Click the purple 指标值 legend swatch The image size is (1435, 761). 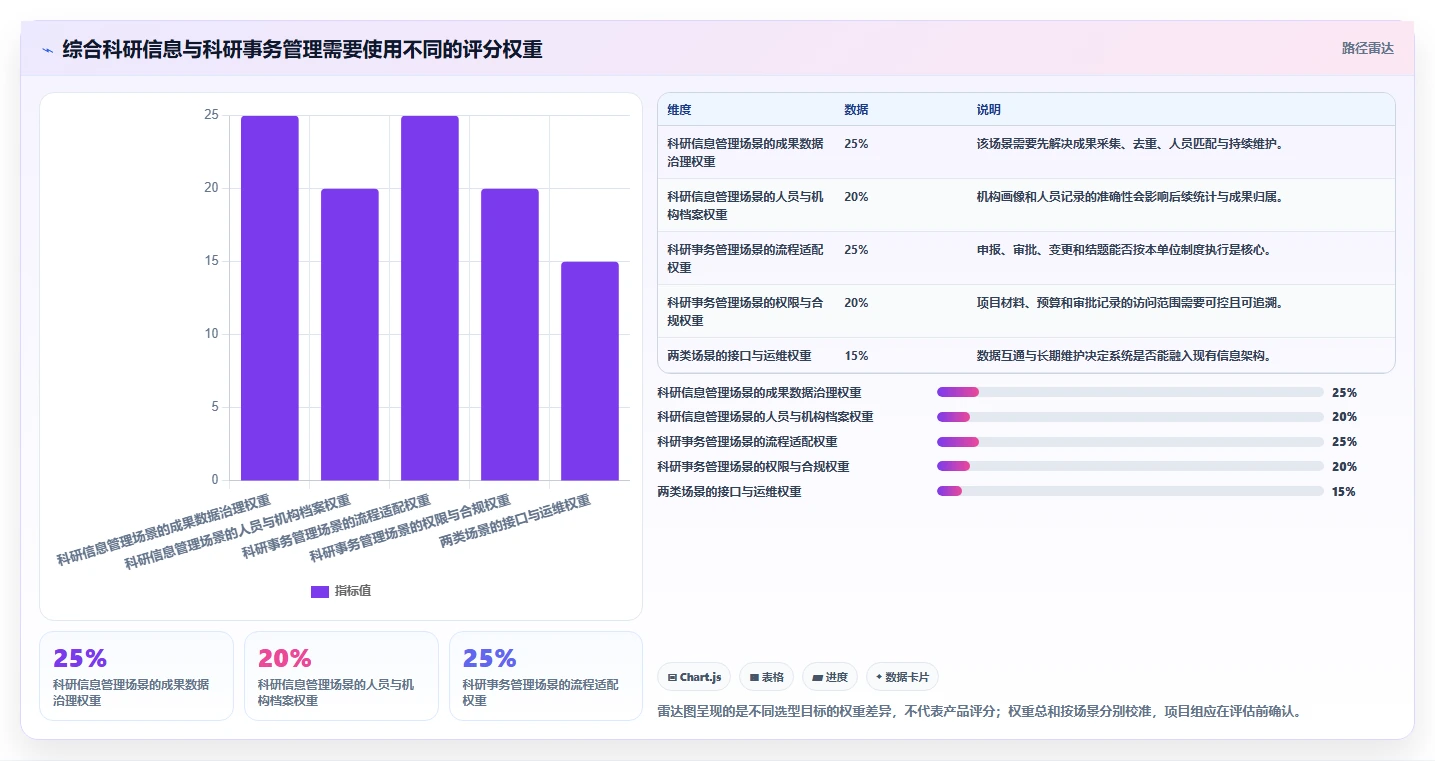(x=320, y=591)
